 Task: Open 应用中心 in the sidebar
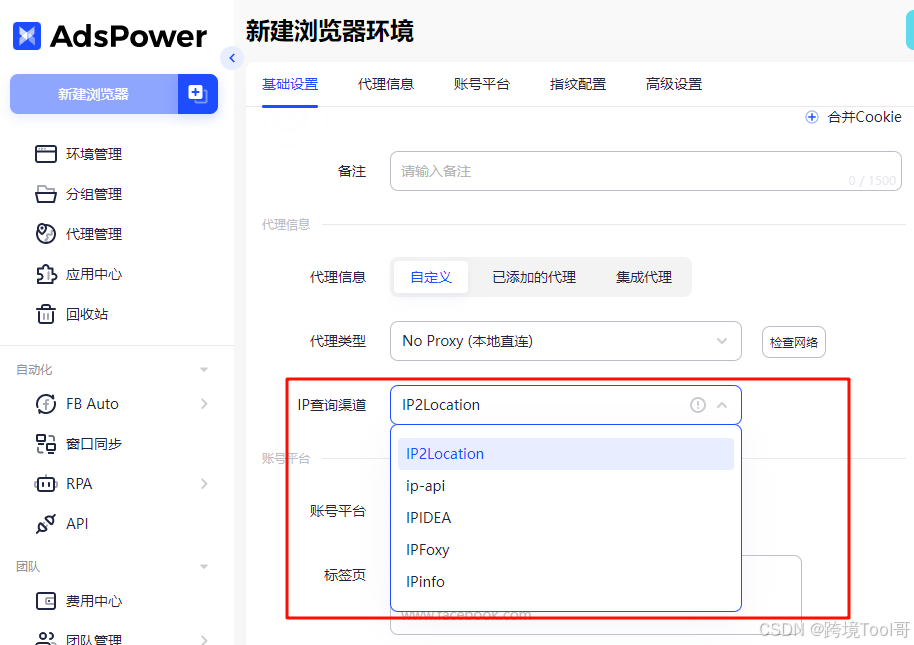93,274
